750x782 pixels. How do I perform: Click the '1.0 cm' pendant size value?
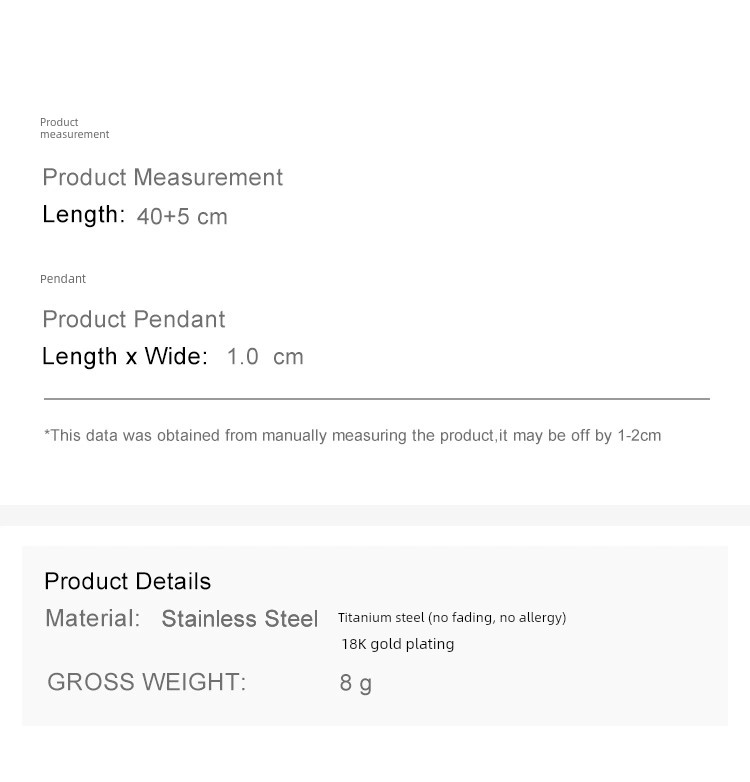265,357
